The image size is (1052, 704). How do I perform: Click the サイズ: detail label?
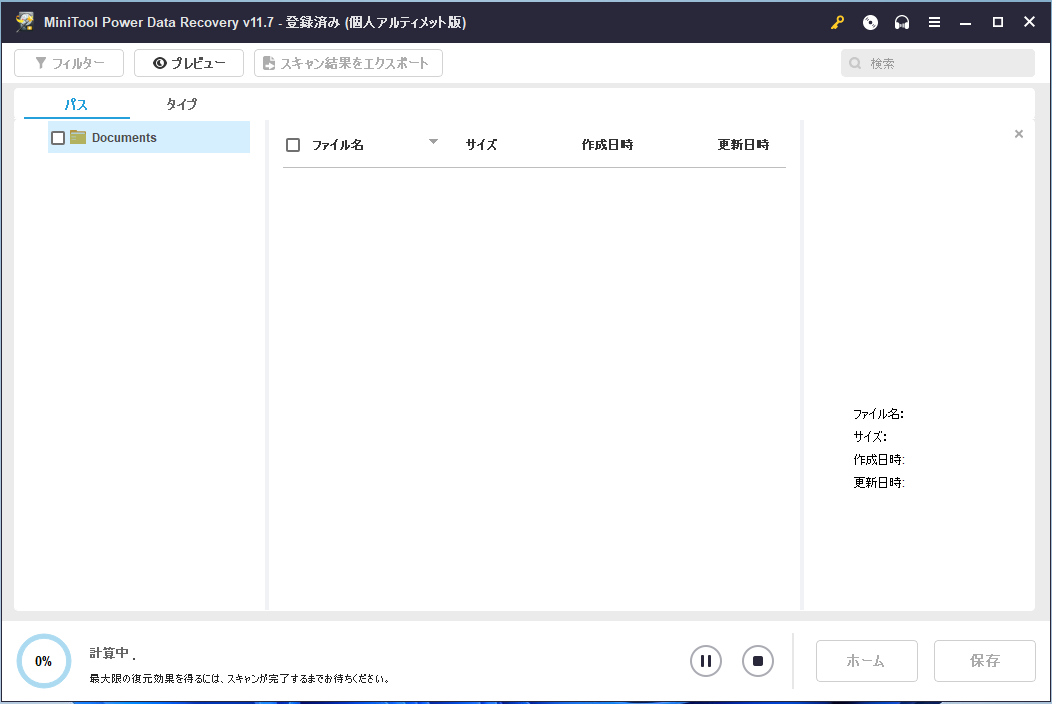coord(870,437)
